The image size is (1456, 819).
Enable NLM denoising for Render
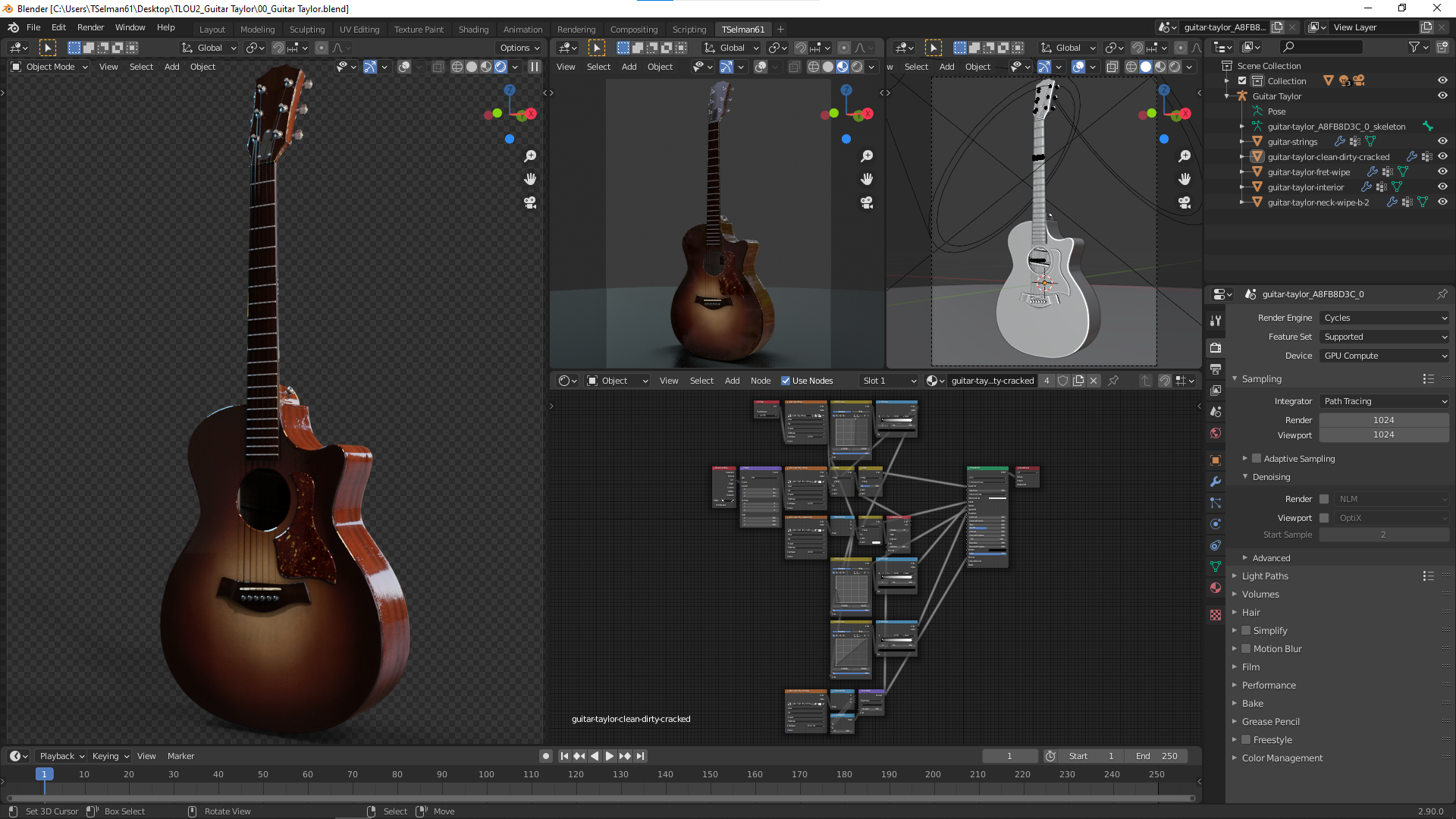pos(1325,498)
